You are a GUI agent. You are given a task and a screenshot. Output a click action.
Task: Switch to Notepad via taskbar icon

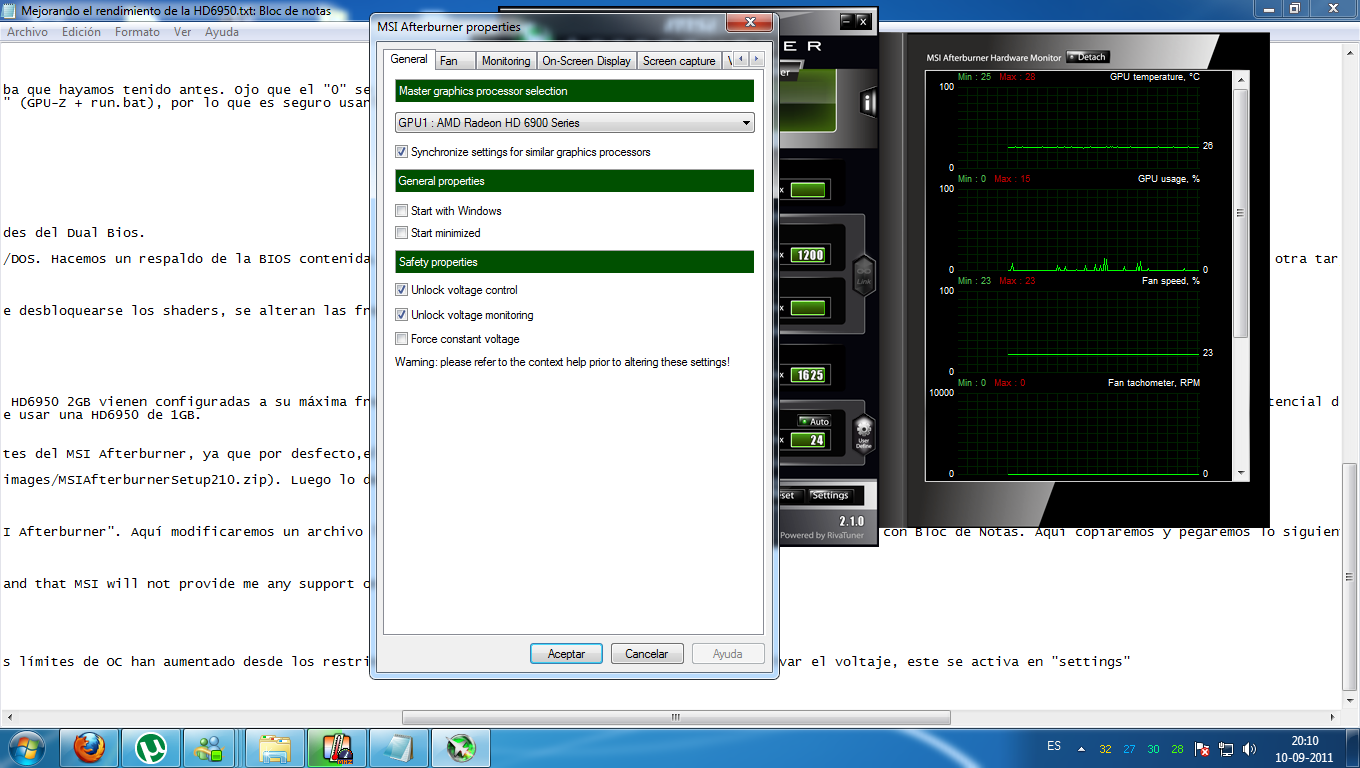tap(399, 747)
